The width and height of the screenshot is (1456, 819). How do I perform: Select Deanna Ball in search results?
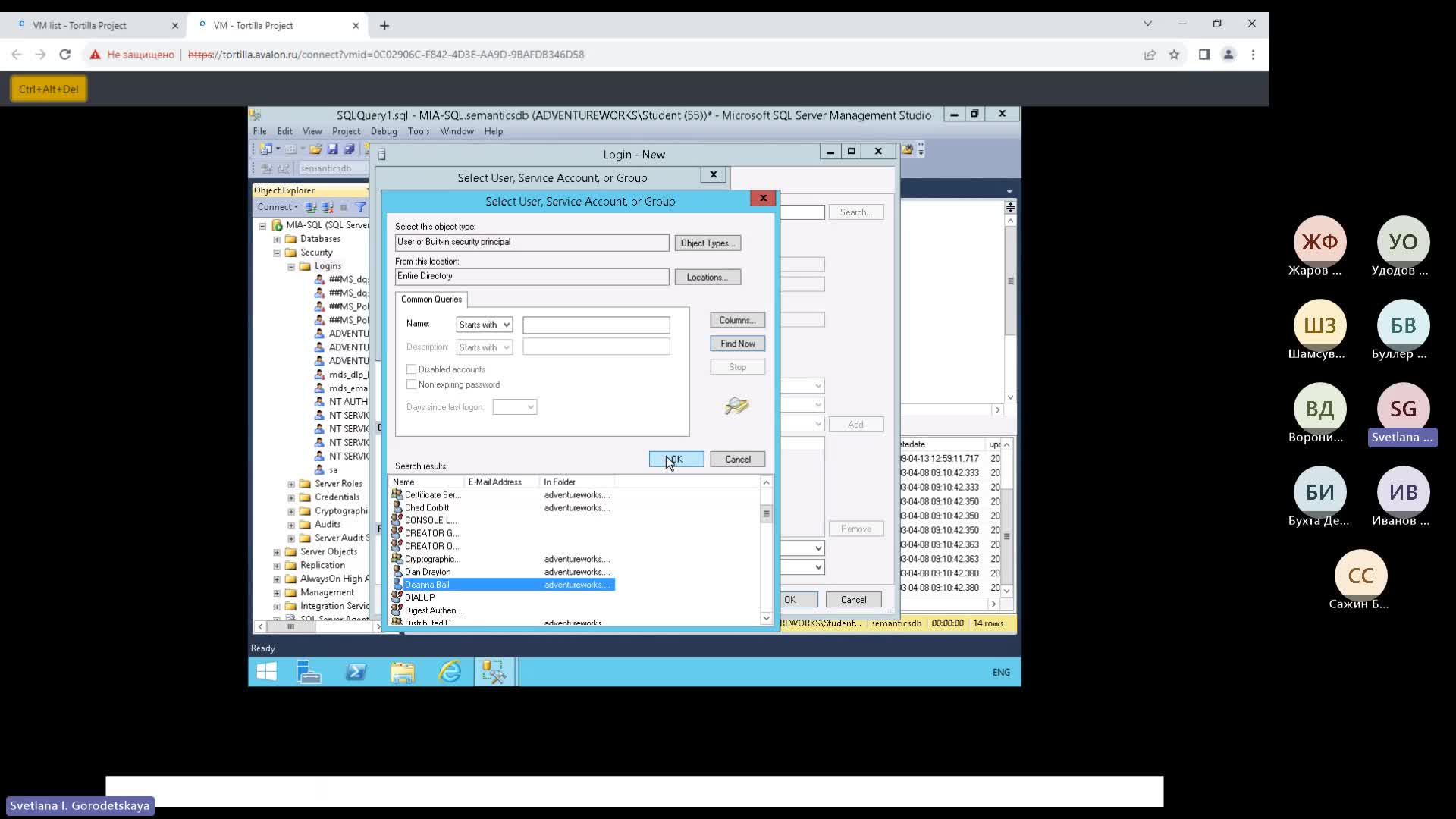coord(503,585)
